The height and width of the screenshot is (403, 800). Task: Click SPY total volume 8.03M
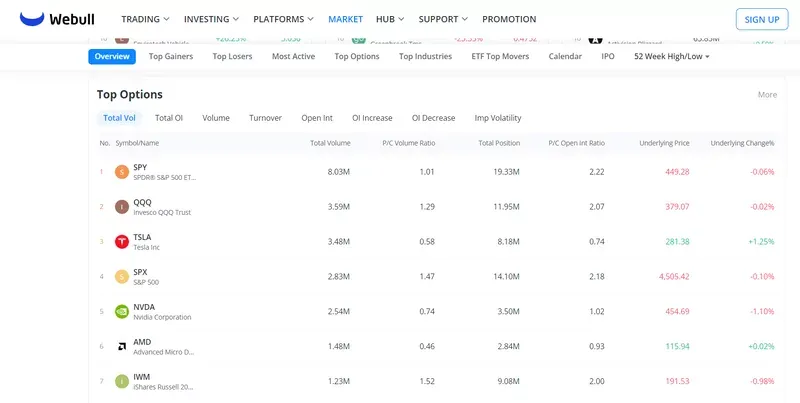[x=339, y=172]
